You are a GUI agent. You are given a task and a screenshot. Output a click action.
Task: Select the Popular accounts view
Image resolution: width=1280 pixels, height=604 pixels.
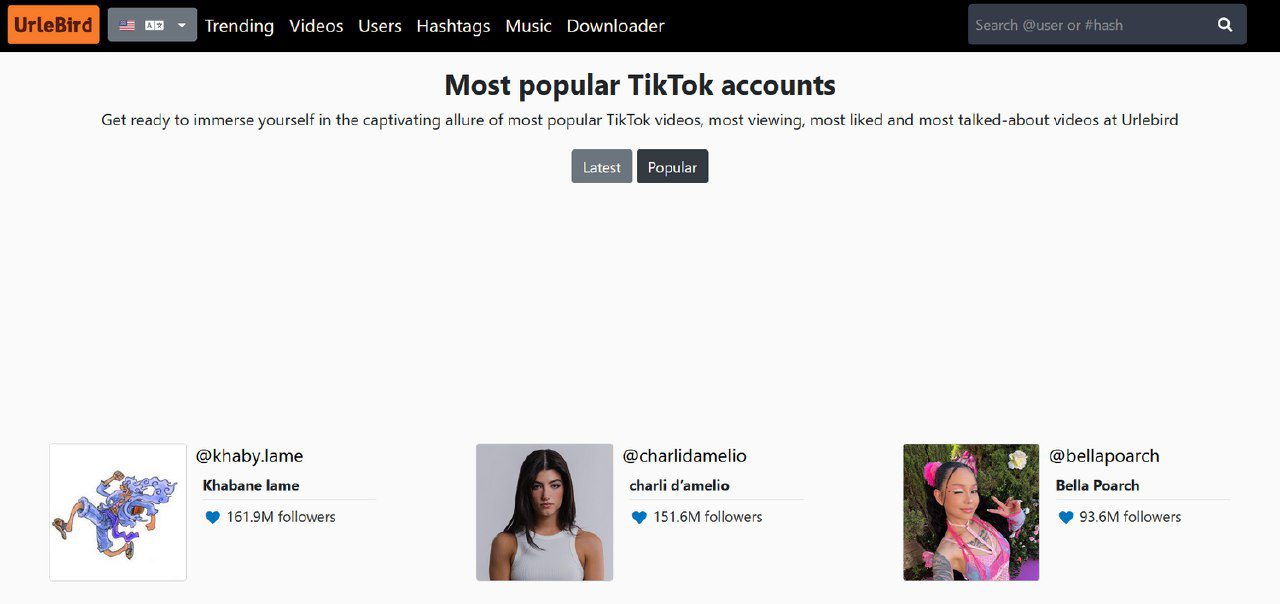672,167
